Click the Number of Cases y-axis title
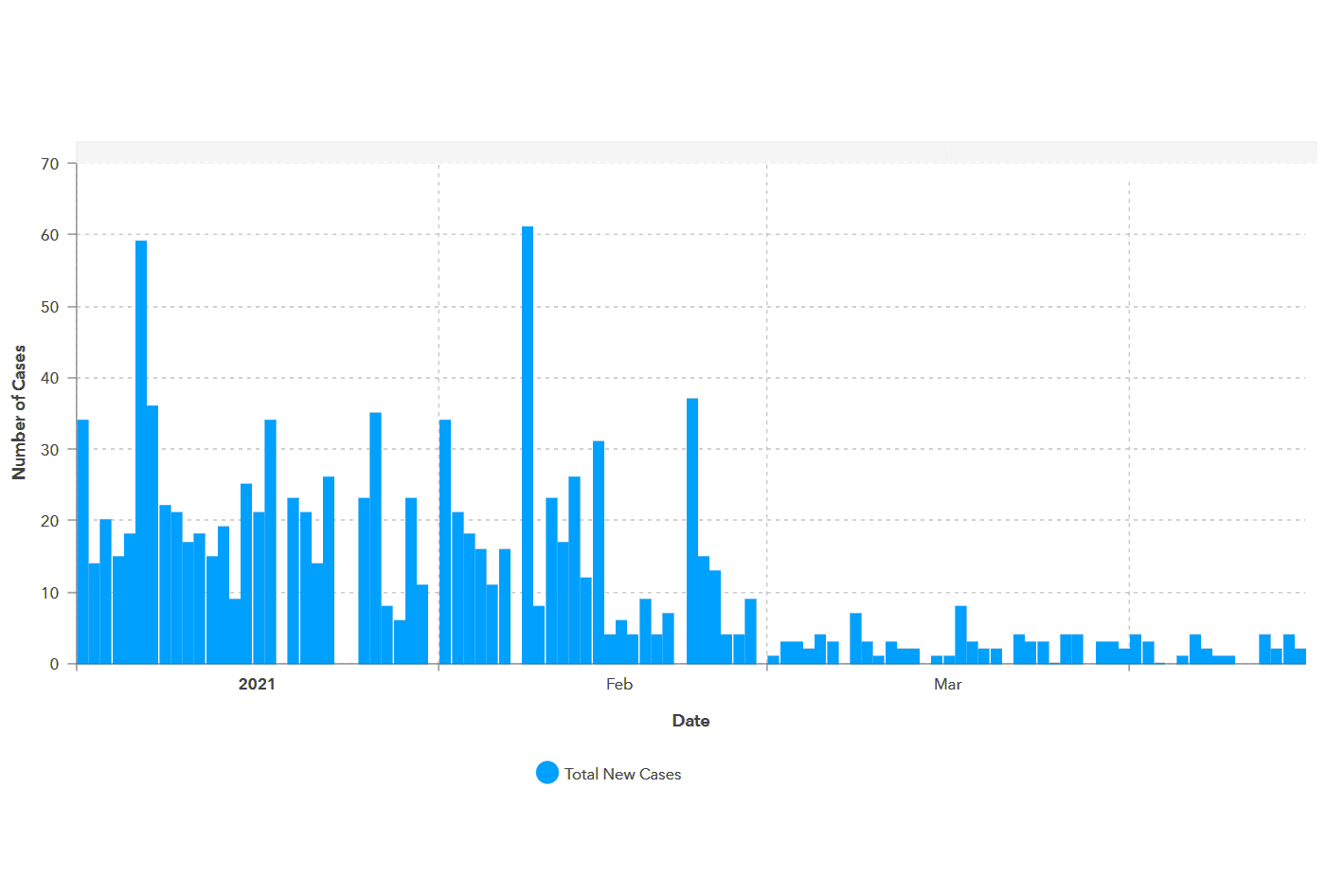 (19, 412)
